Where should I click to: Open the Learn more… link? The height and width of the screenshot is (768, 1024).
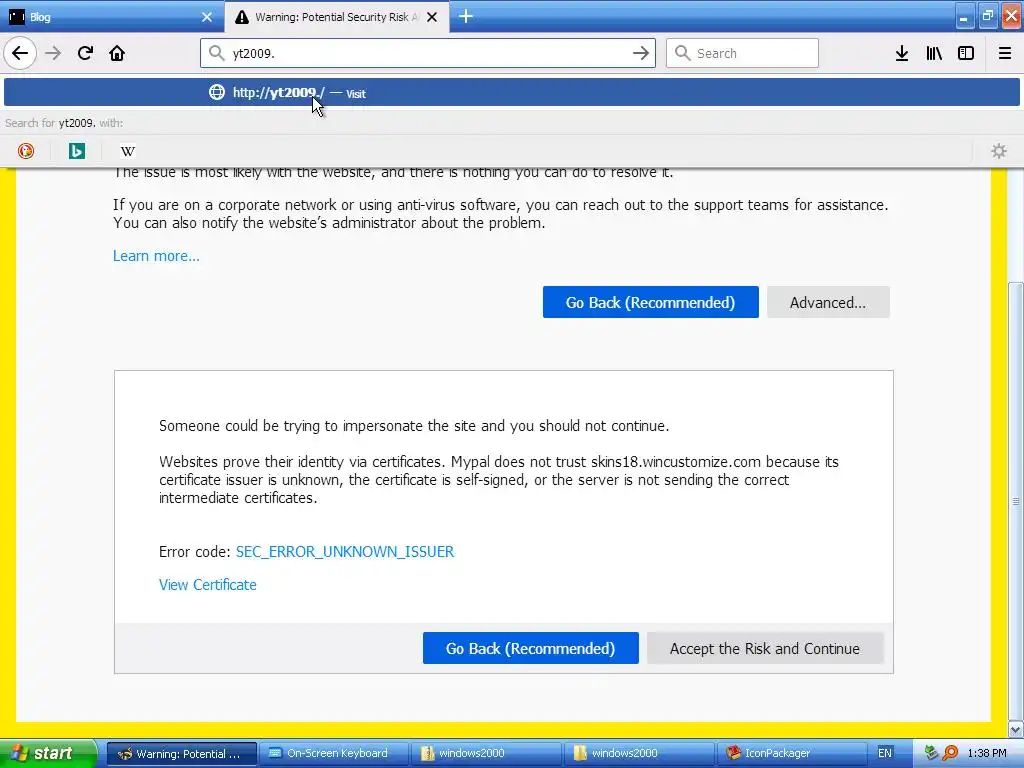click(x=156, y=256)
